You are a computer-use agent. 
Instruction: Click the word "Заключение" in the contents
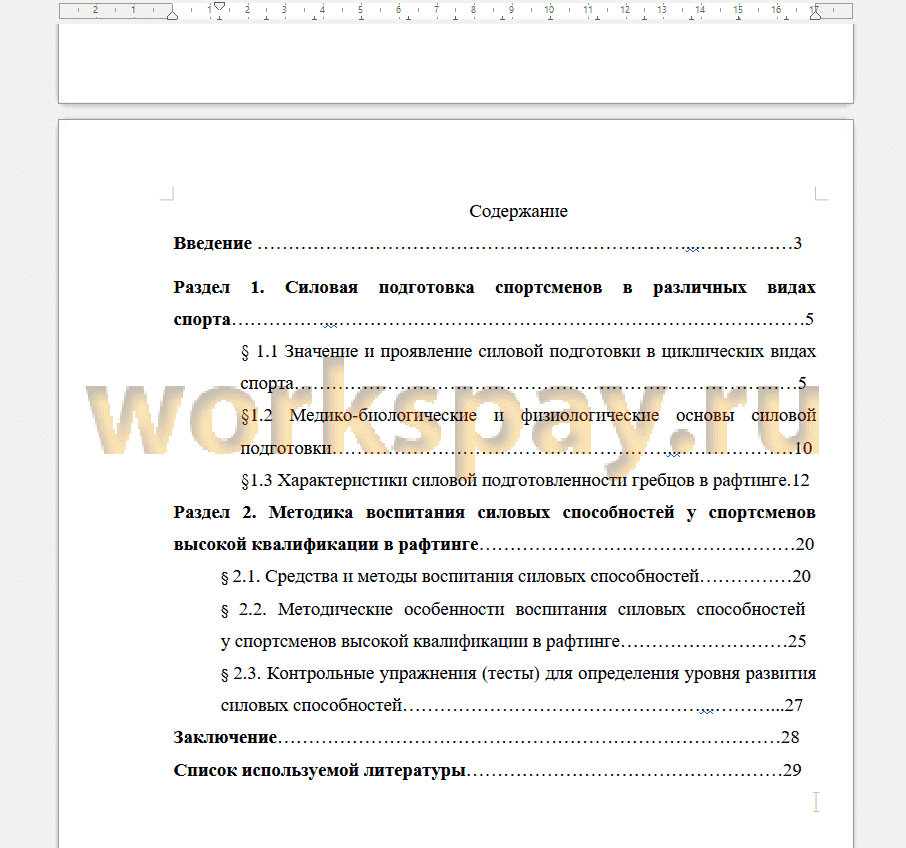click(x=225, y=738)
